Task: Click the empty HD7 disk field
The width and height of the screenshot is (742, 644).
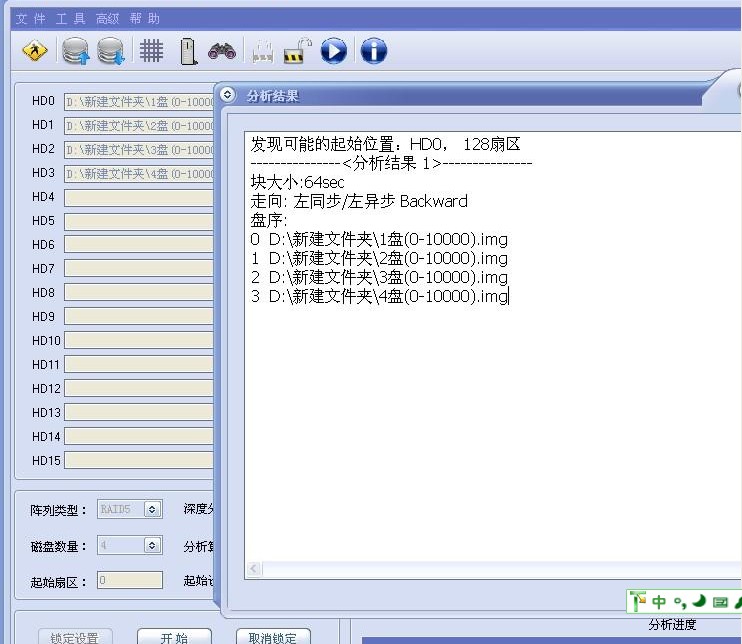Action: [x=139, y=269]
